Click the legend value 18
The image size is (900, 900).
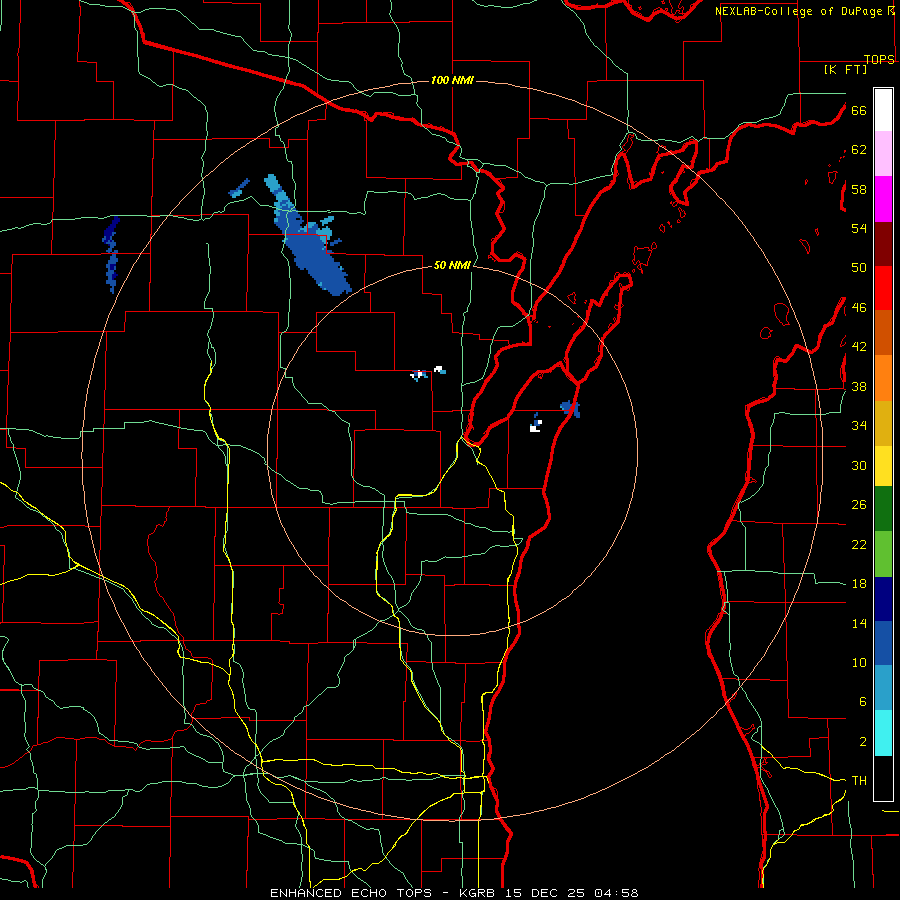coord(859,584)
